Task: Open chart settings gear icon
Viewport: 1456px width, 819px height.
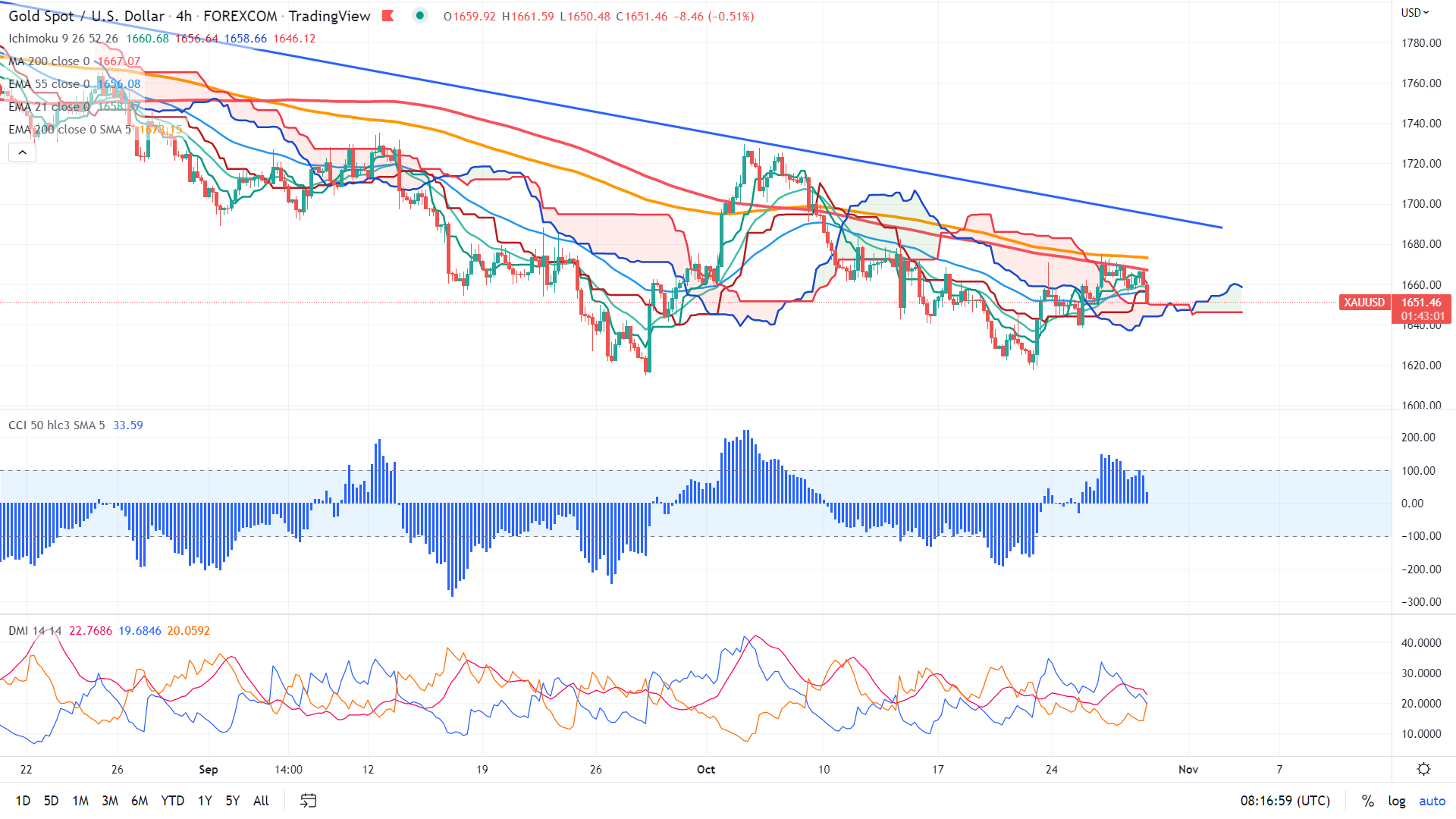Action: (1423, 769)
